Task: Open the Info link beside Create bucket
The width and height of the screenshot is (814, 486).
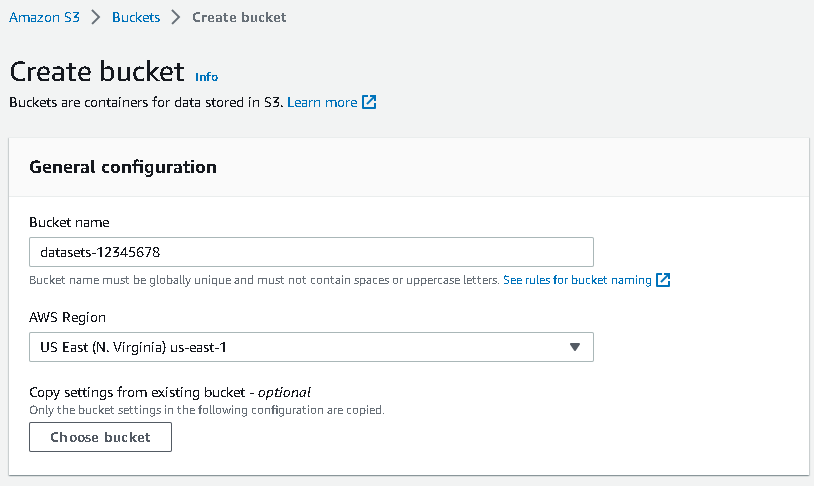Action: (x=207, y=77)
